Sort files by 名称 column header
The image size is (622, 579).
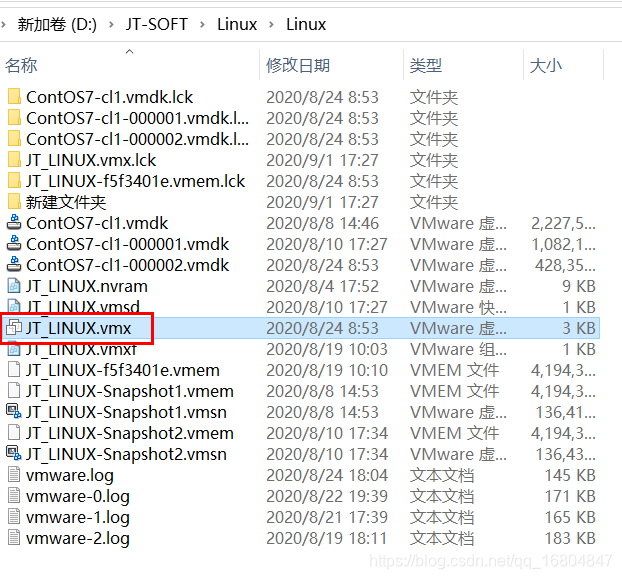[21, 65]
